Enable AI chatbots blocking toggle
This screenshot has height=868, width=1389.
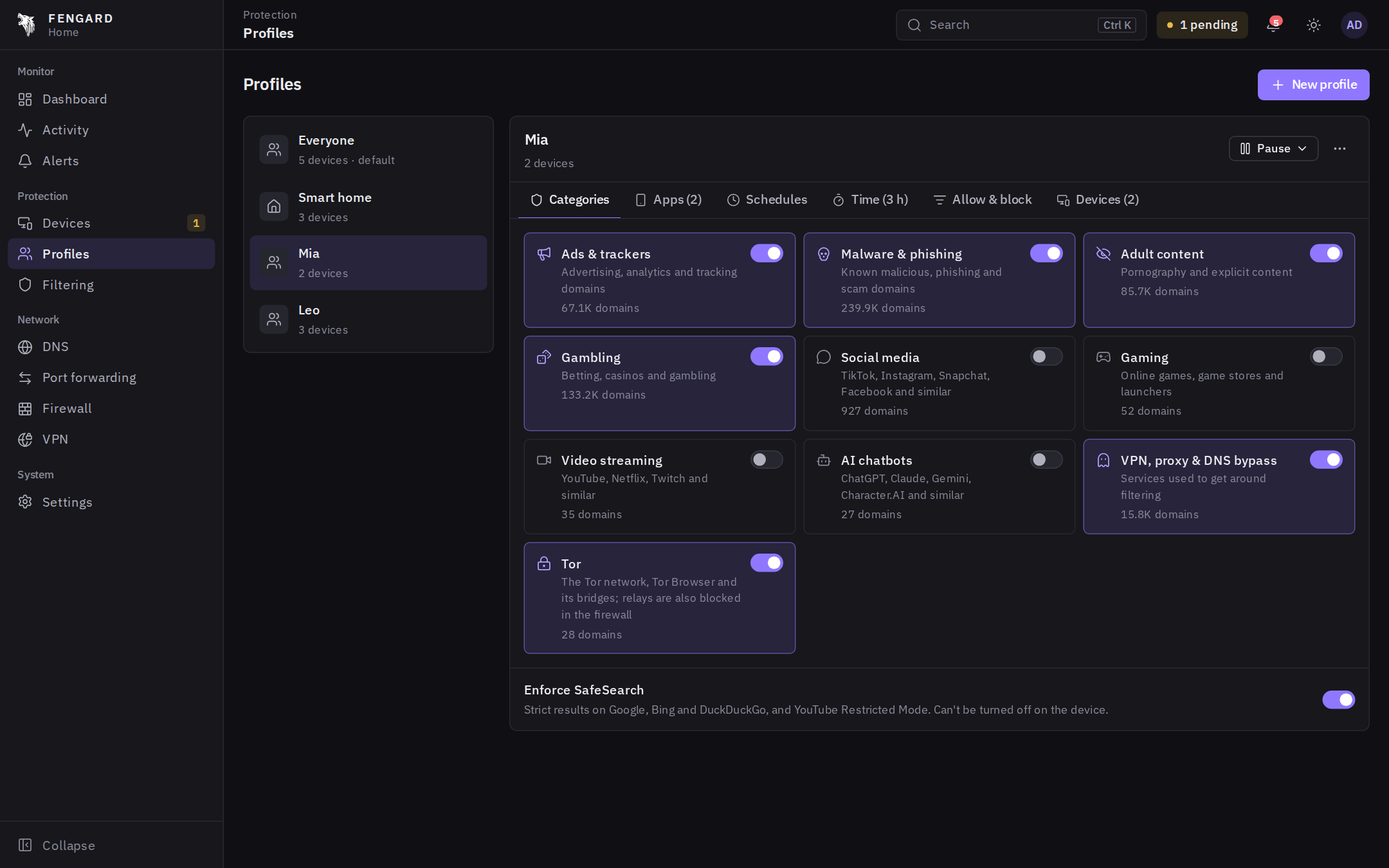pyautogui.click(x=1046, y=460)
